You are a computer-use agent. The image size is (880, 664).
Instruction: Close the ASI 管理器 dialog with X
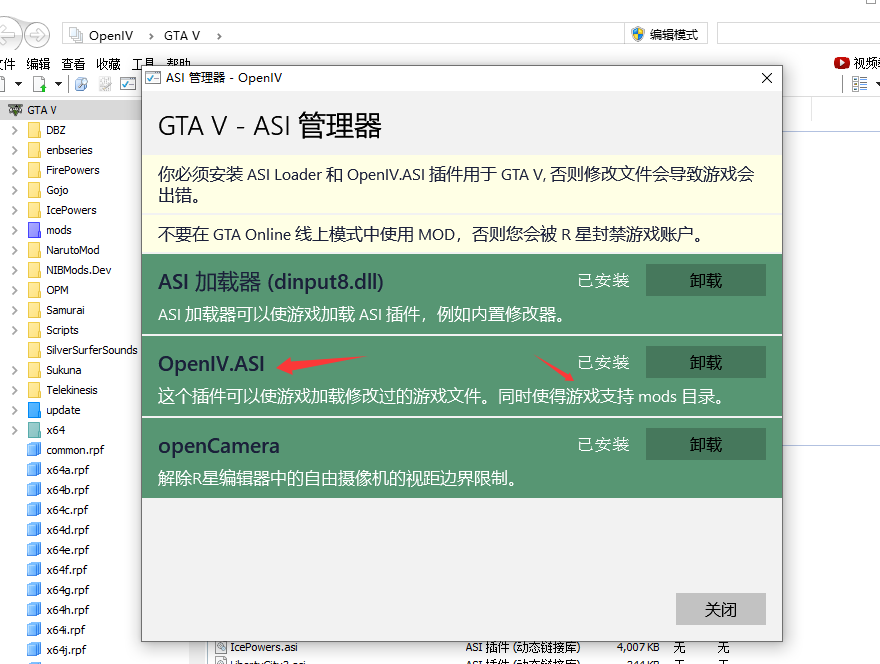tap(767, 78)
